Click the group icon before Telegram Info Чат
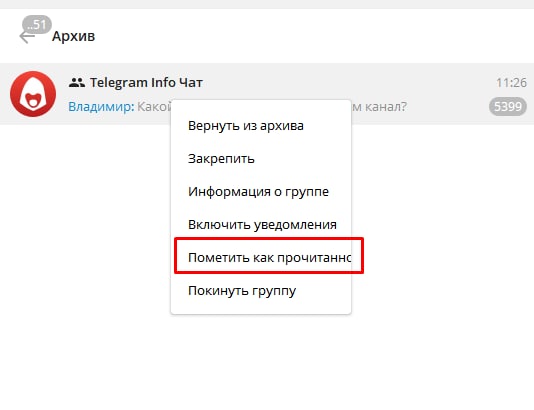This screenshot has height=410, width=534. coord(77,82)
